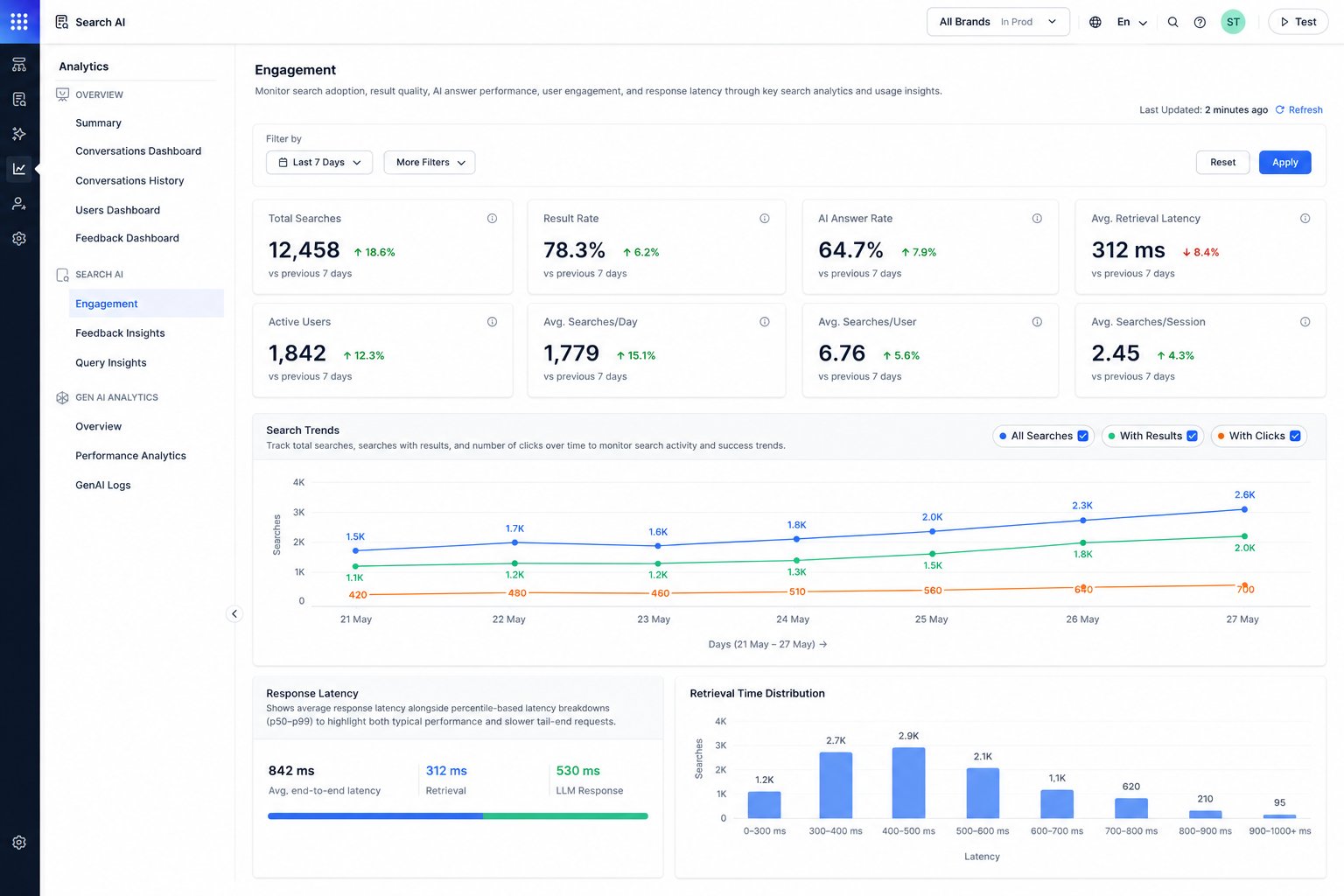Click the Avg. Retrieval Latency info icon
Screen dimensions: 1344x896
pyautogui.click(x=1305, y=219)
